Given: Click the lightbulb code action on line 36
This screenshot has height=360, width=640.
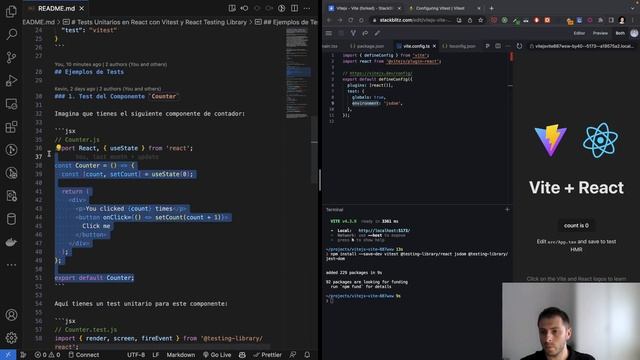Looking at the screenshot, I should [x=58, y=148].
